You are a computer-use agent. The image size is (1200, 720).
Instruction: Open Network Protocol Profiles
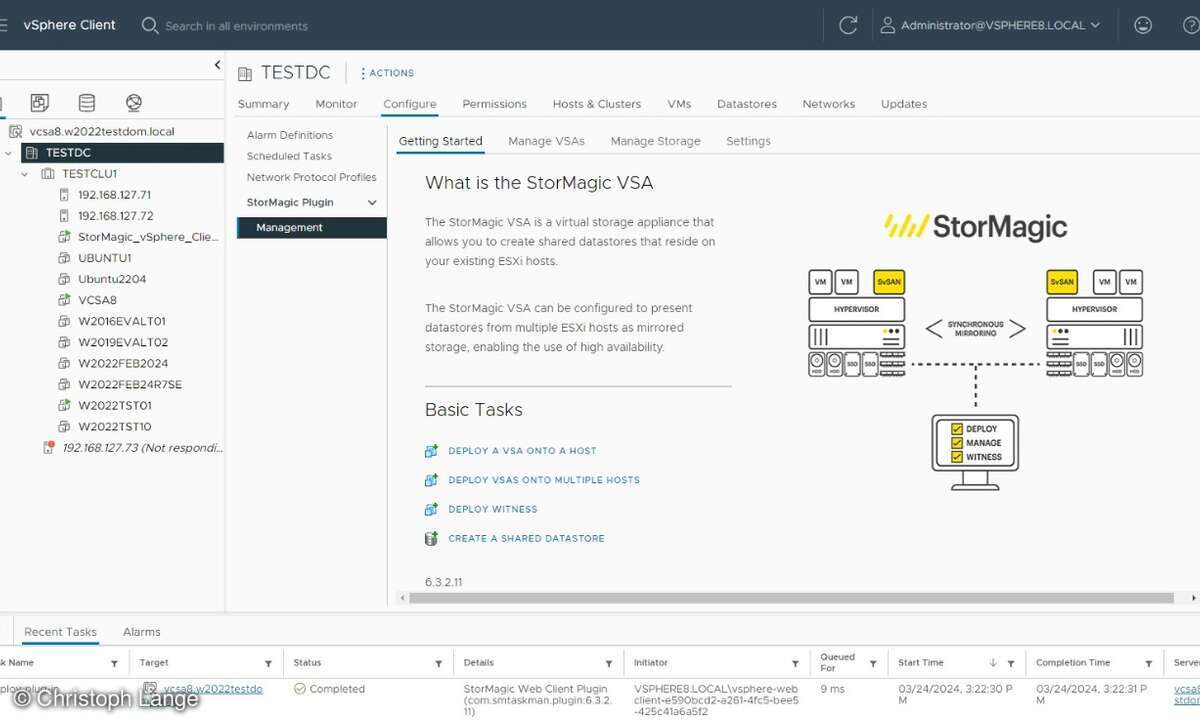[x=312, y=177]
